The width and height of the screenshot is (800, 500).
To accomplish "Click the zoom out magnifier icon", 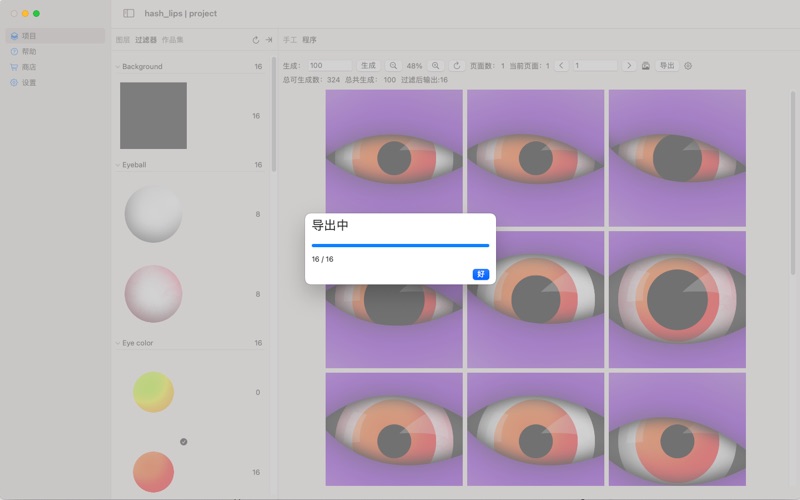I will click(x=393, y=66).
